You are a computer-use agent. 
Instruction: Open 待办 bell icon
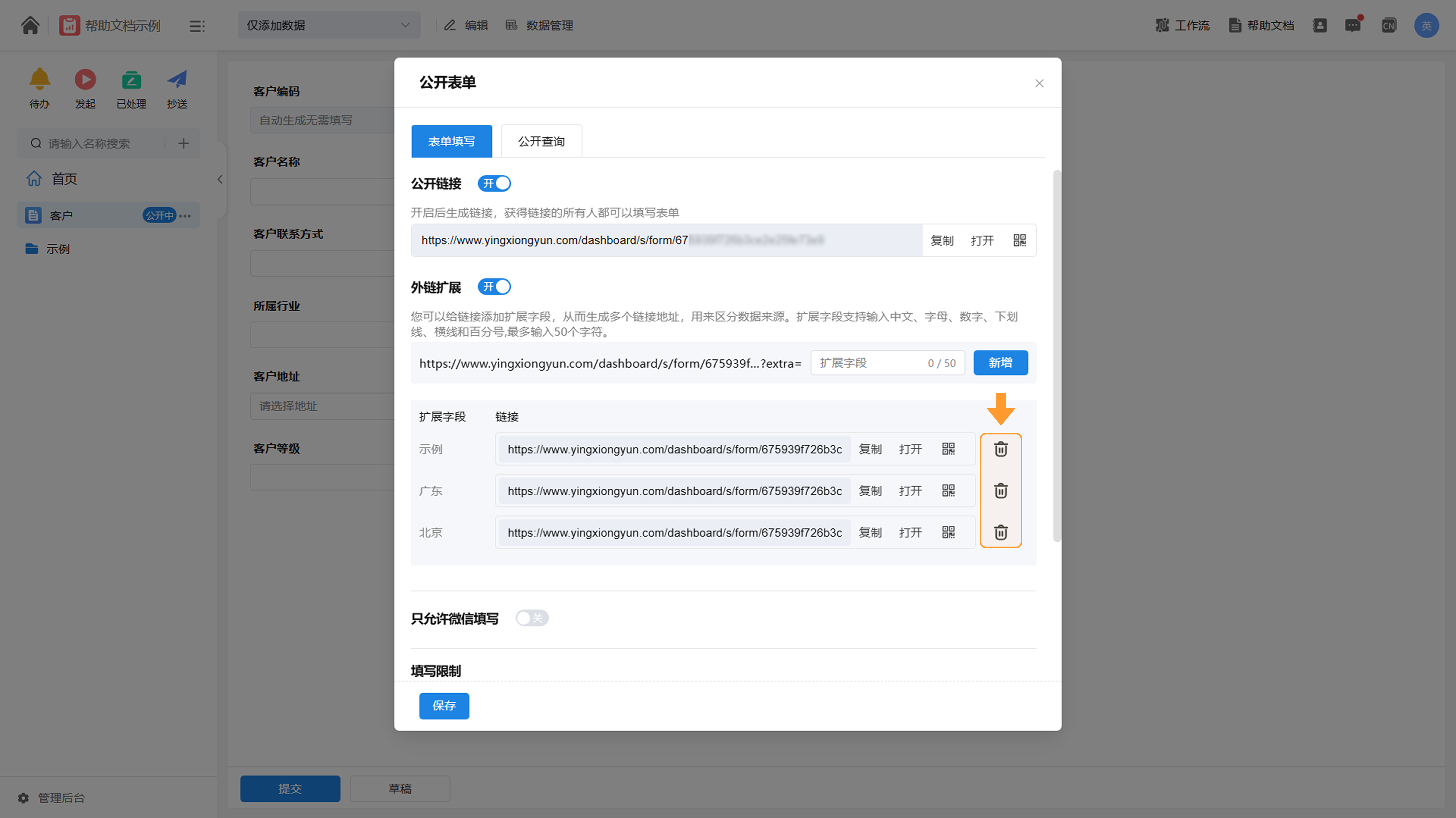pyautogui.click(x=39, y=79)
